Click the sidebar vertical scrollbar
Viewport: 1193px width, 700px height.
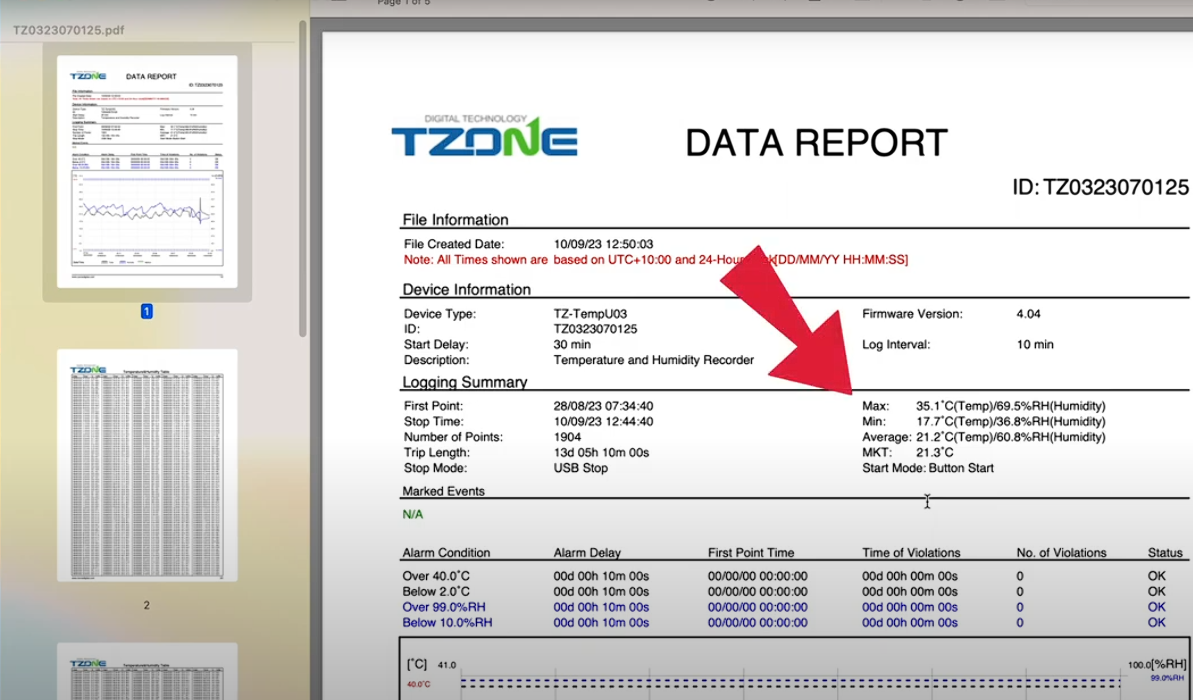point(303,180)
